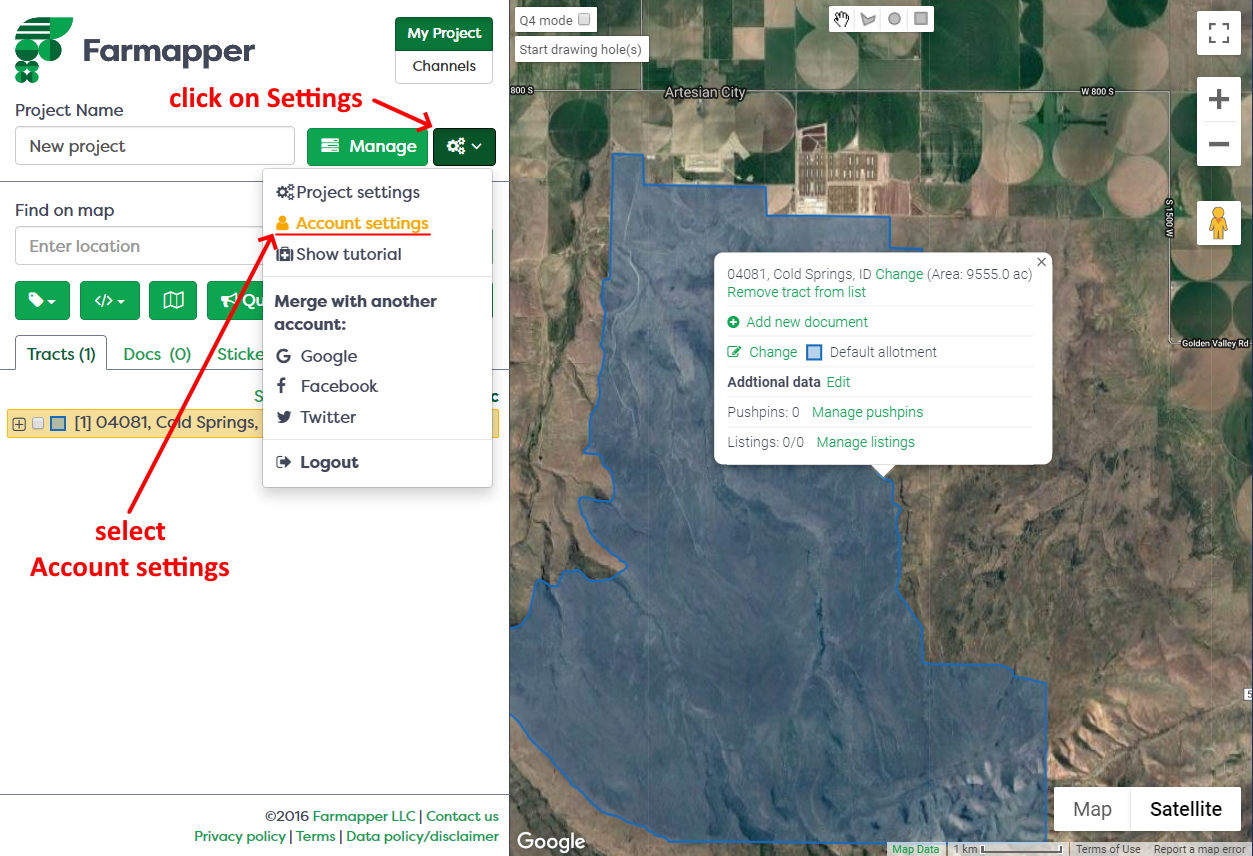1253x856 pixels.
Task: Click Change next to Cold Springs, ID
Action: tap(899, 274)
